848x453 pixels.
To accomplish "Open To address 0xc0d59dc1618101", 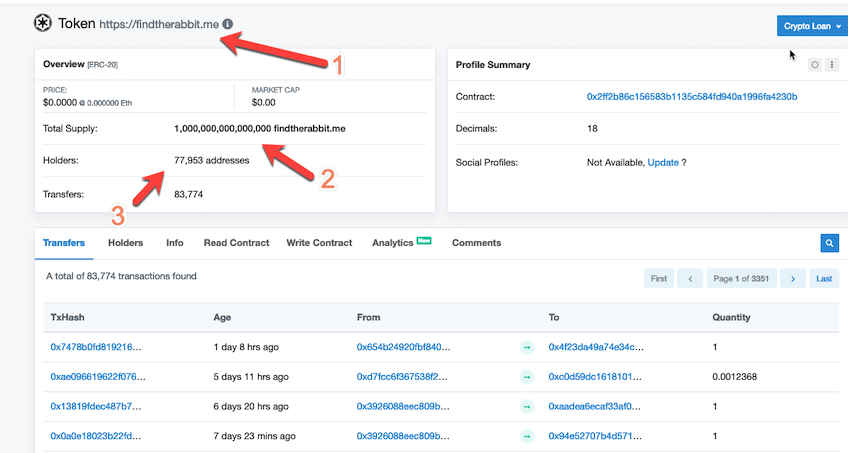I will point(595,377).
